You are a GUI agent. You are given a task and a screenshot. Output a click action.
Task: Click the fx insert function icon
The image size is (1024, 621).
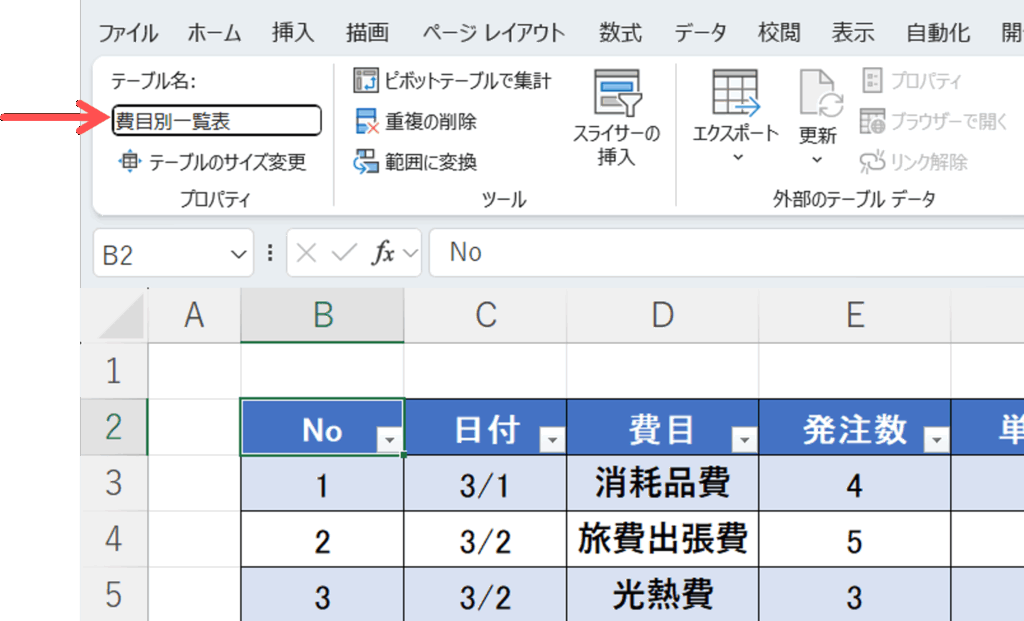coord(383,253)
